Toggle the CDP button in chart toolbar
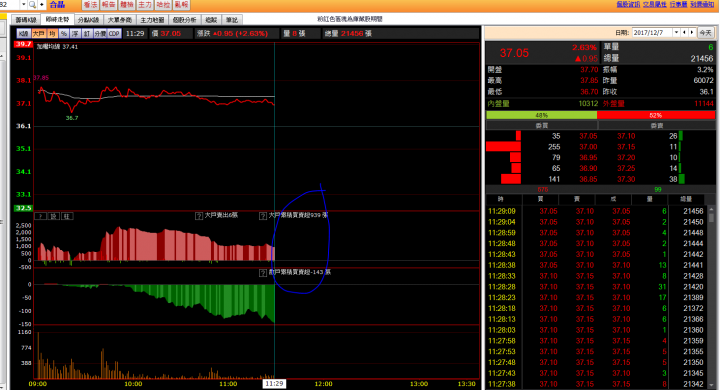 click(x=114, y=34)
